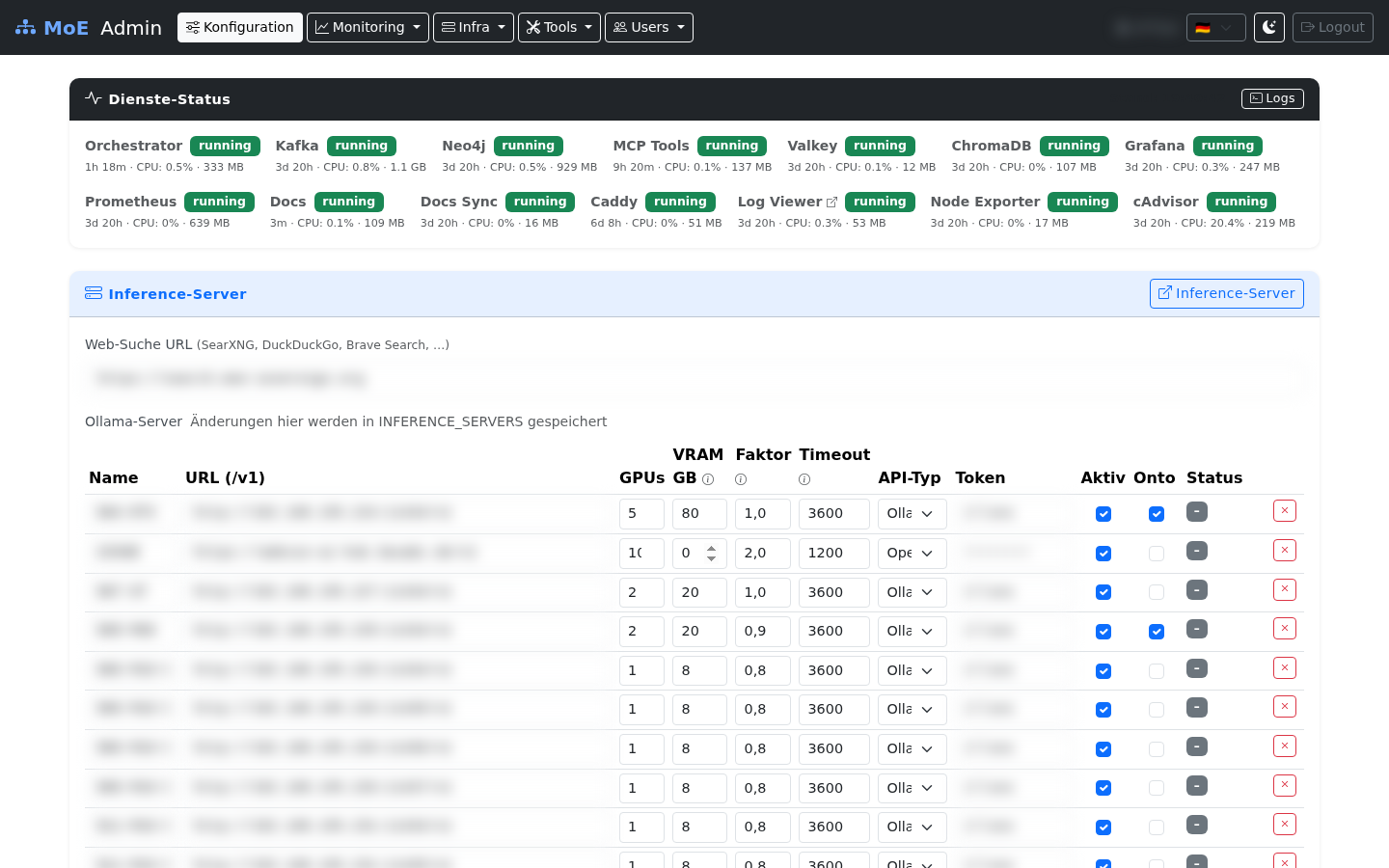Click the Neo4j running badge
The width and height of the screenshot is (1389, 868).
528,146
